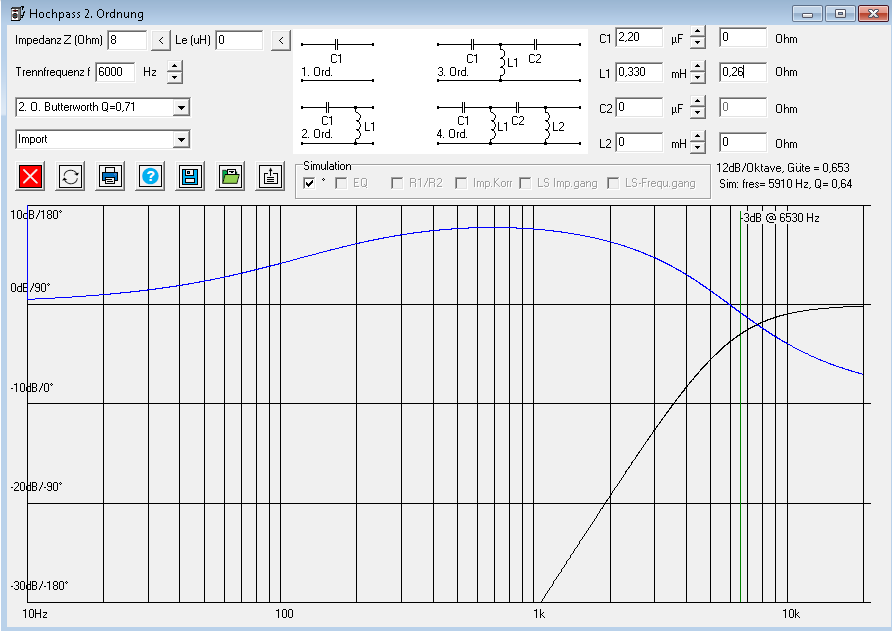Click the C2 row Ohm resistance field
This screenshot has width=892, height=631.
[x=743, y=108]
